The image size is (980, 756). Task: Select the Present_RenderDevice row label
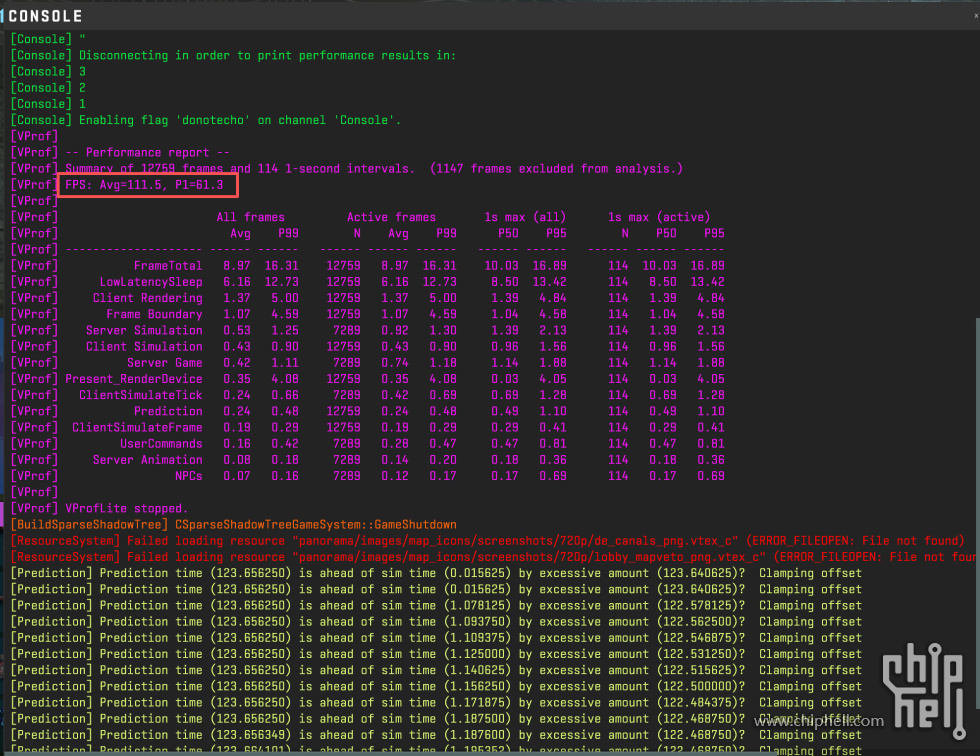[133, 379]
